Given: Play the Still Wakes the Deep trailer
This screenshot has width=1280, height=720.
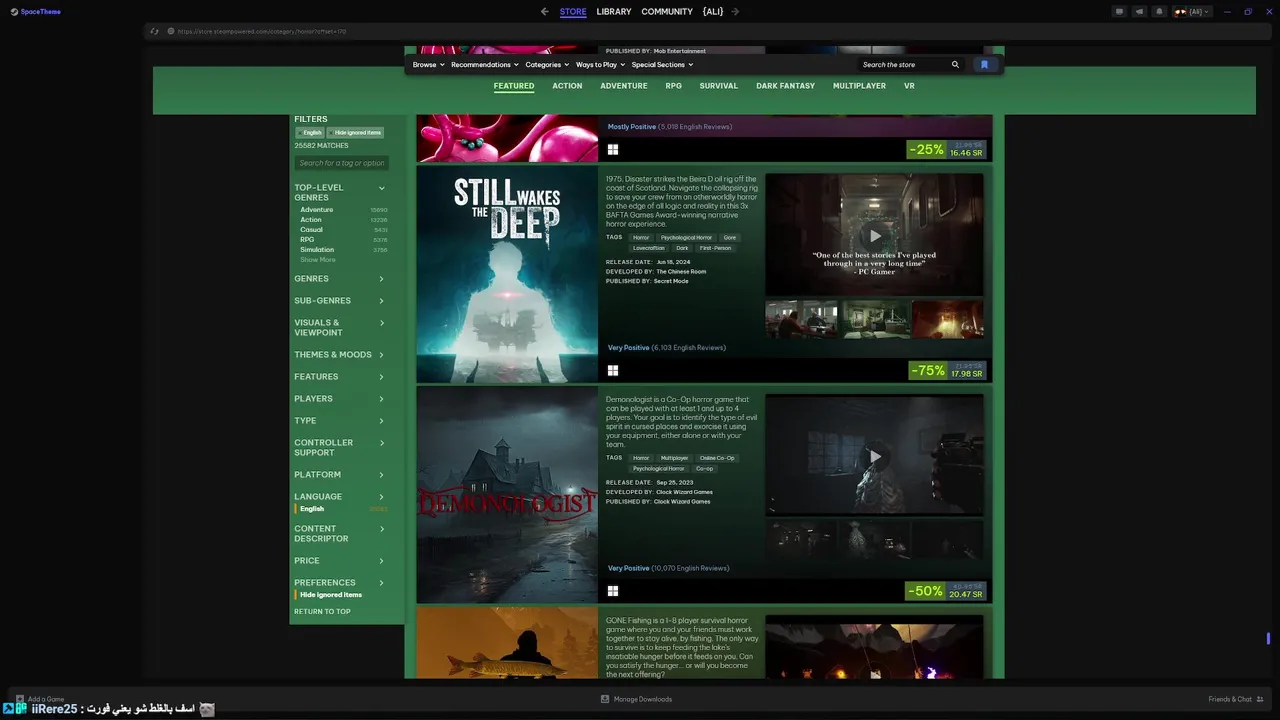Looking at the screenshot, I should pos(875,236).
